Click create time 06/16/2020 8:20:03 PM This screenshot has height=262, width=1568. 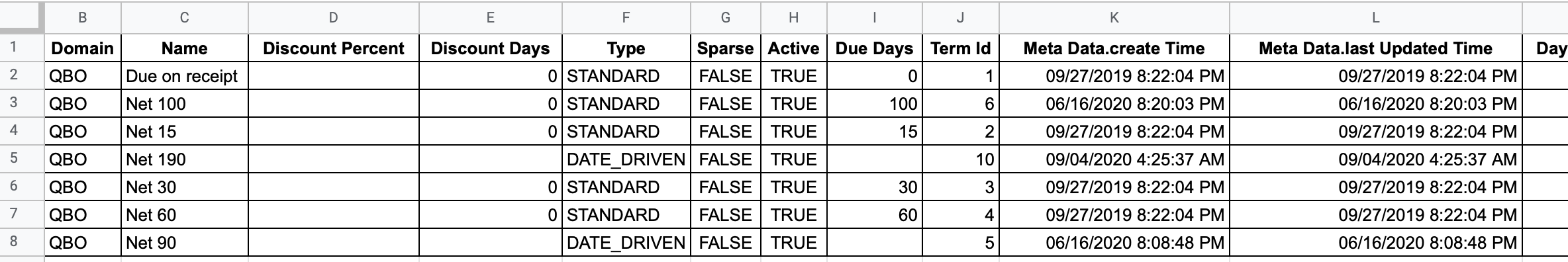click(x=1114, y=104)
